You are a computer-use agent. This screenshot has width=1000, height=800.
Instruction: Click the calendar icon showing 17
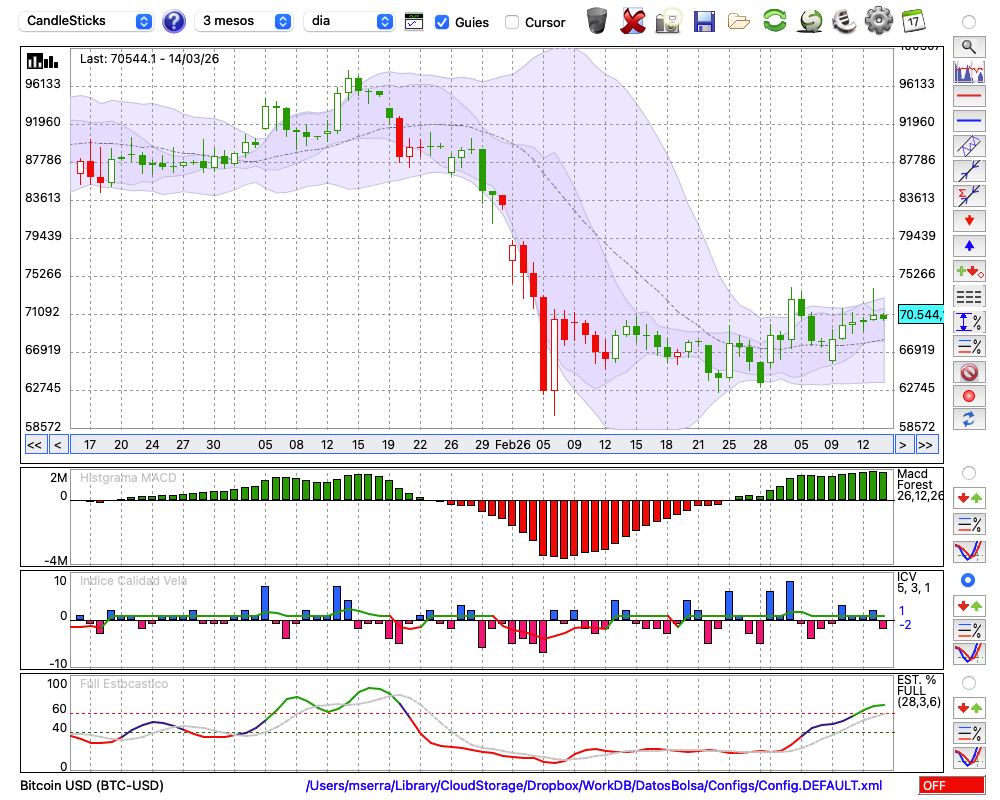[912, 20]
